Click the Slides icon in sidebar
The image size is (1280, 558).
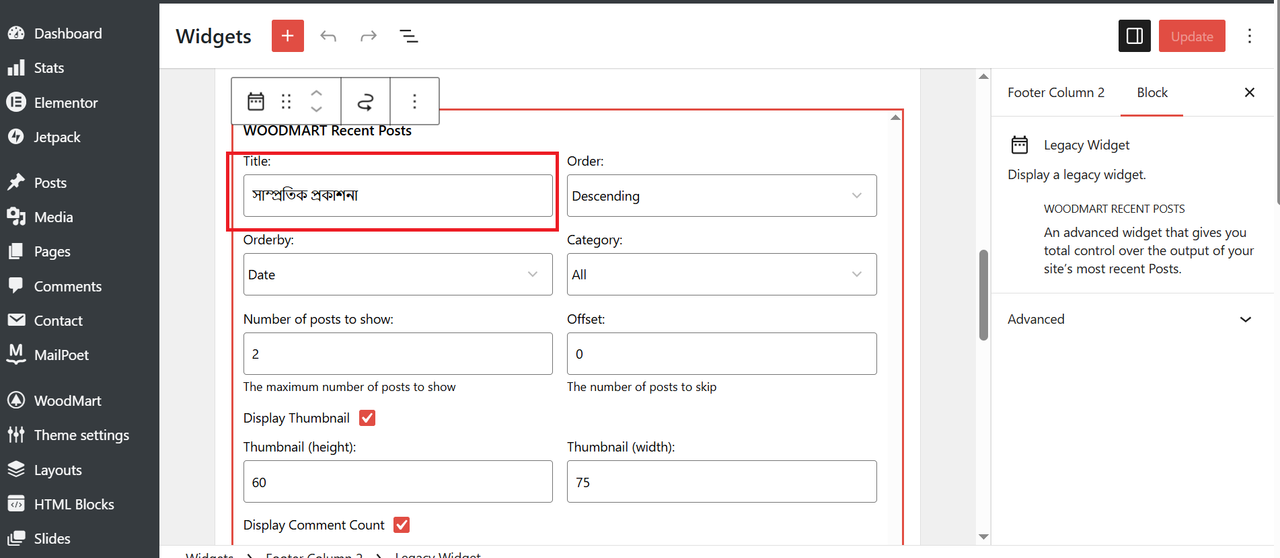tap(16, 538)
